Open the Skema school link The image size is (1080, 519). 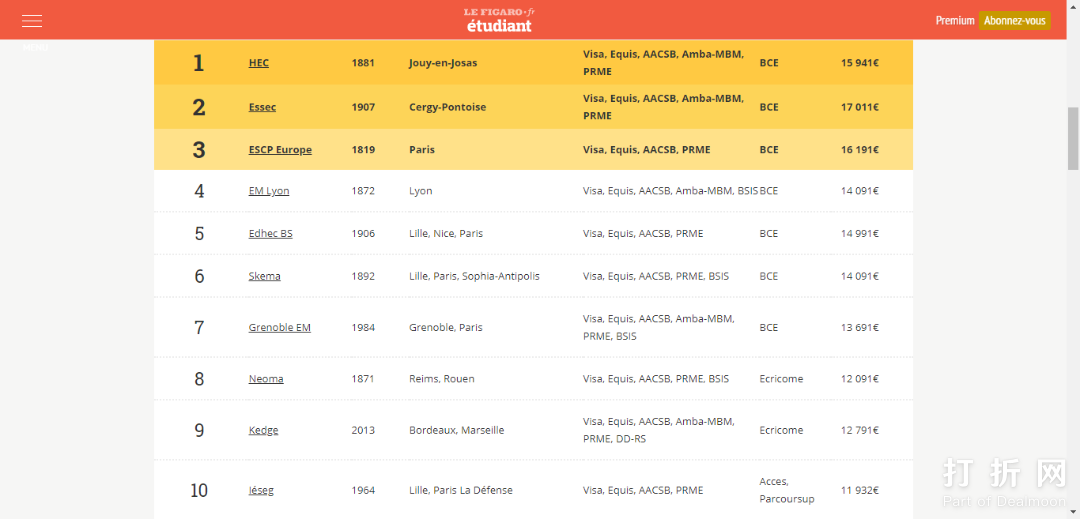click(264, 276)
